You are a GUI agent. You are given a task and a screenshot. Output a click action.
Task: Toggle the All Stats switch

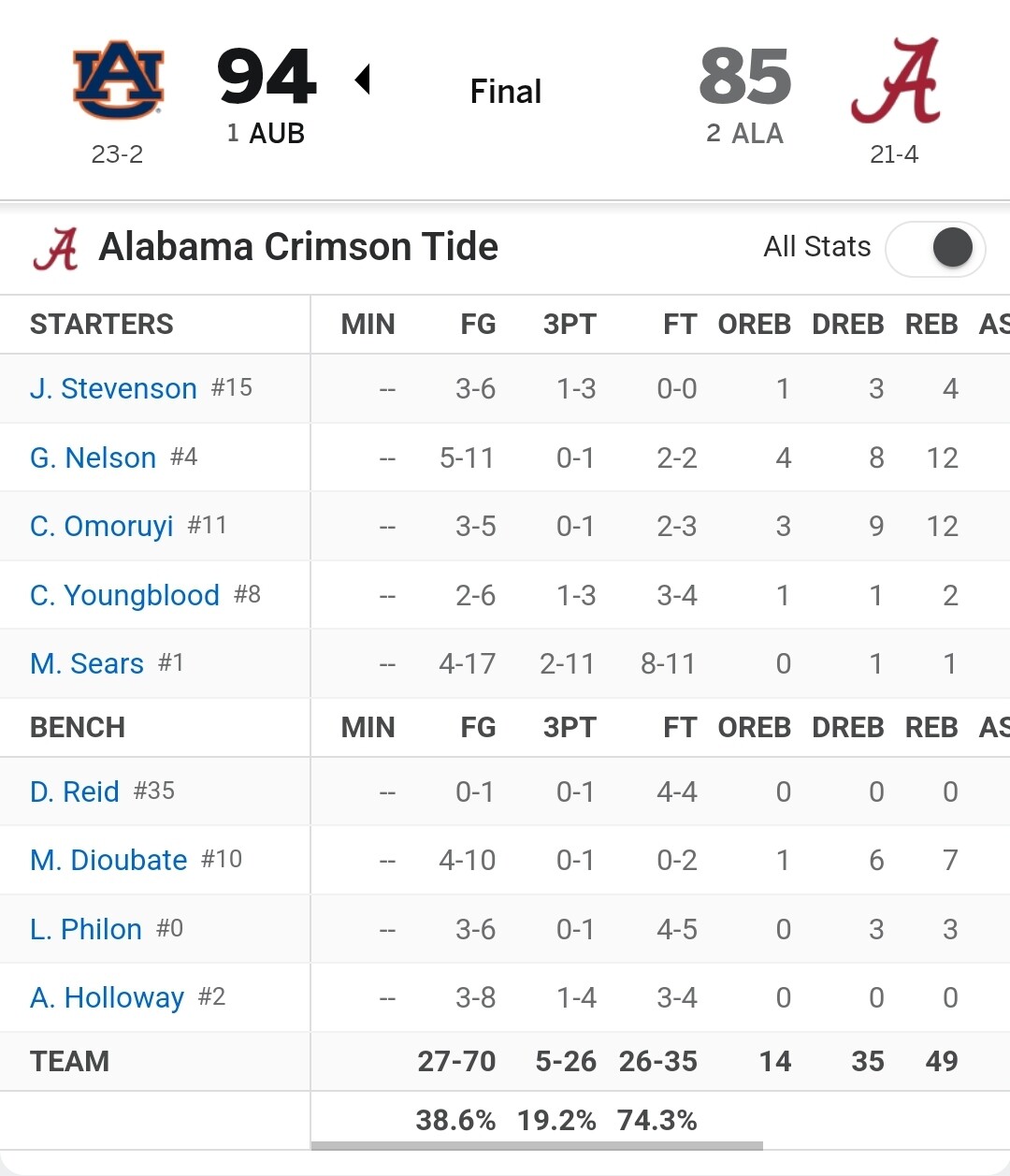point(934,248)
